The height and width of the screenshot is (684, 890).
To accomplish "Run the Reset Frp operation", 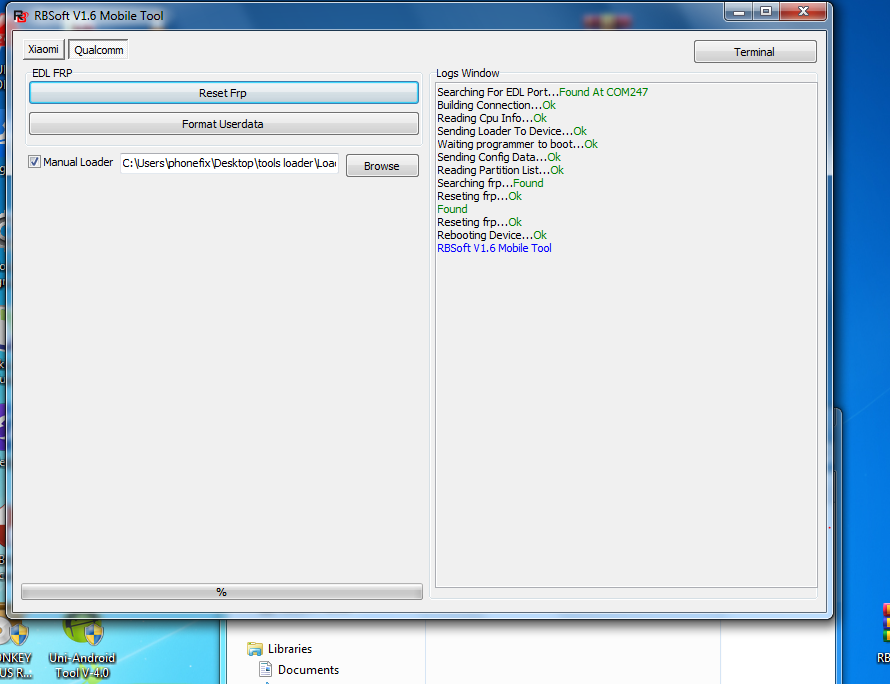I will (x=224, y=93).
